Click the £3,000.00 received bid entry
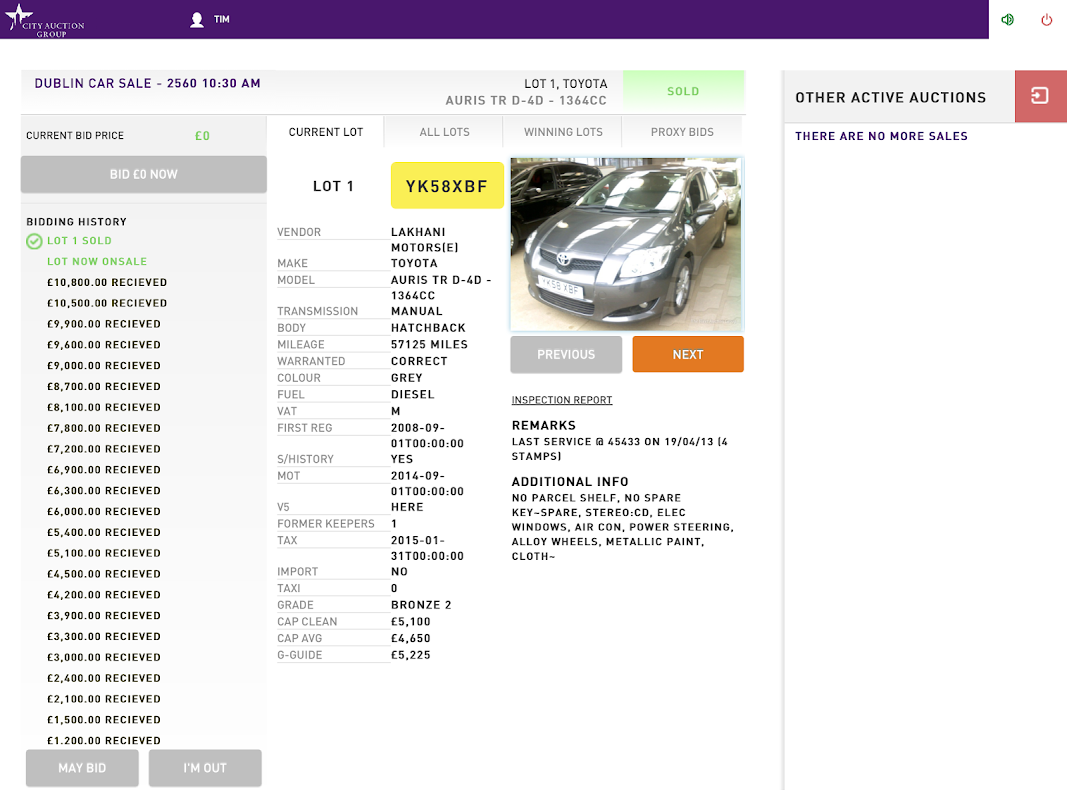 [104, 657]
